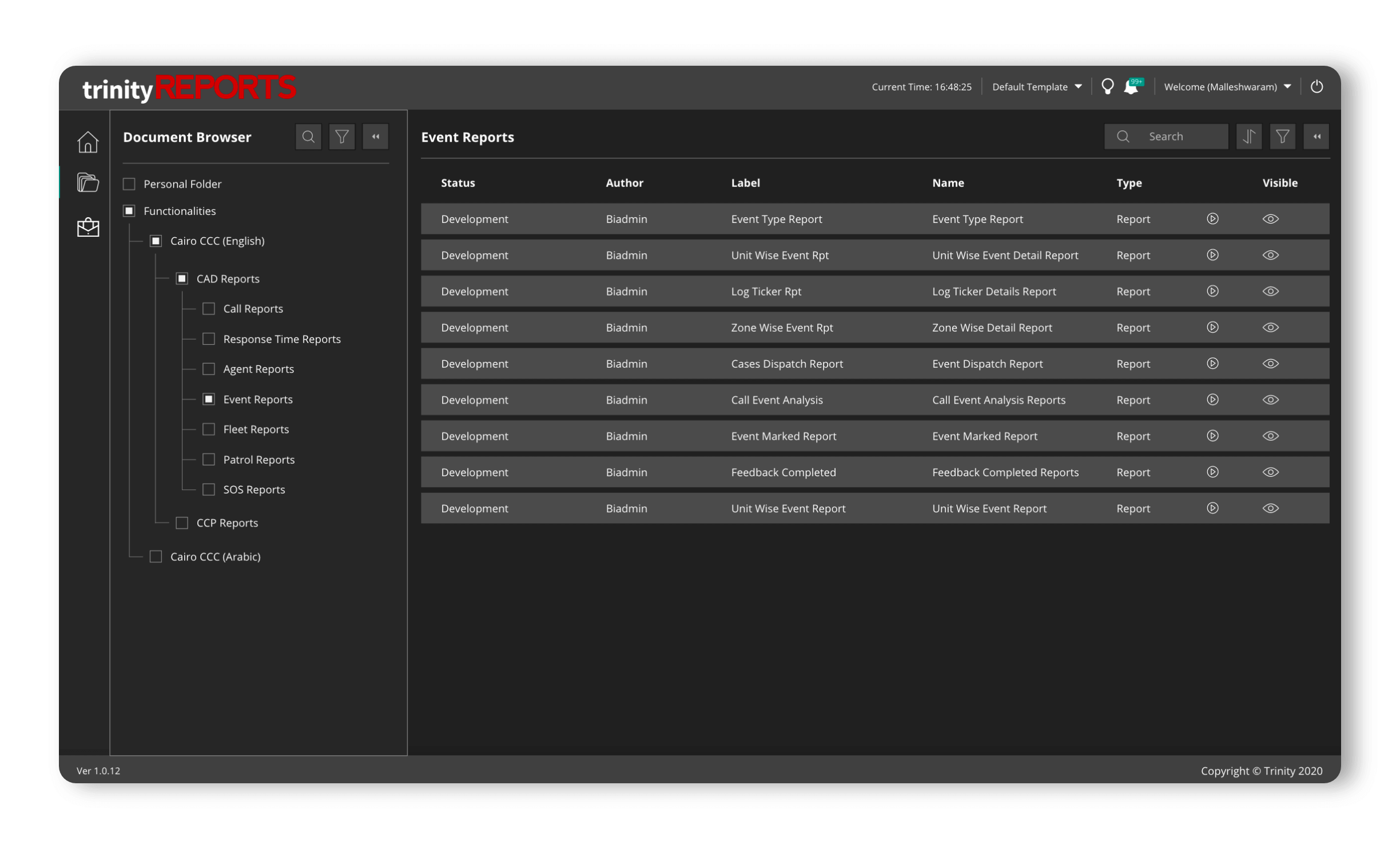Check the Response Time Reports checkbox
The image size is (1400, 849).
tap(209, 339)
